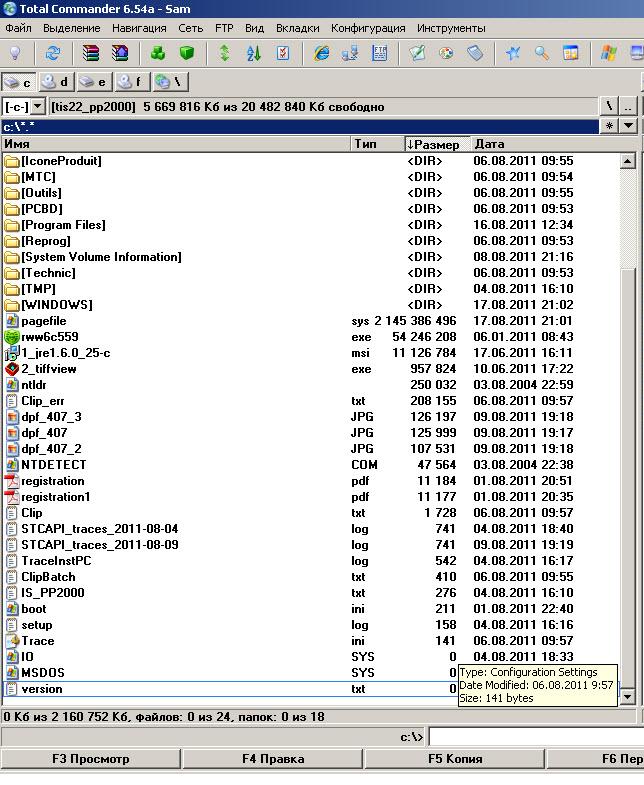Click the file list scrollbar down arrow
Viewport: 644px width, 785px height.
628,696
